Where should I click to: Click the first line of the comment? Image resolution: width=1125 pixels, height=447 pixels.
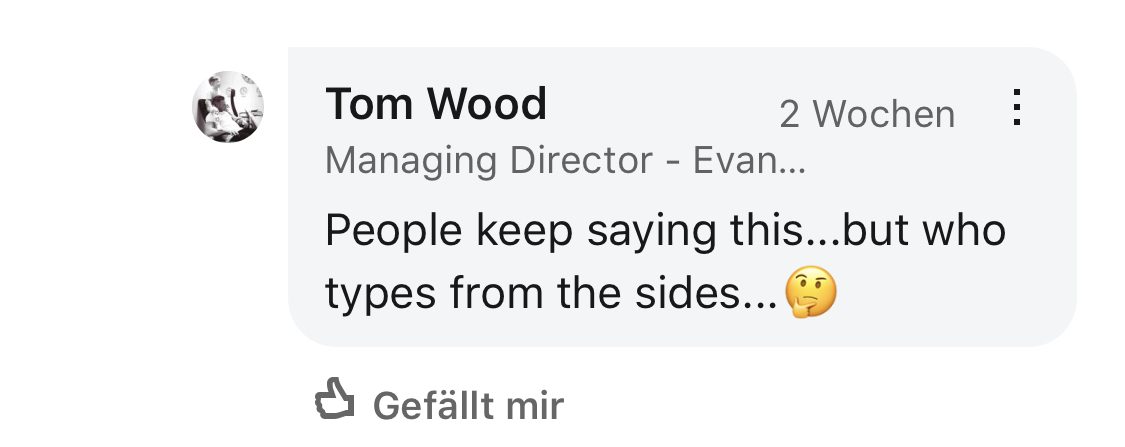point(665,232)
